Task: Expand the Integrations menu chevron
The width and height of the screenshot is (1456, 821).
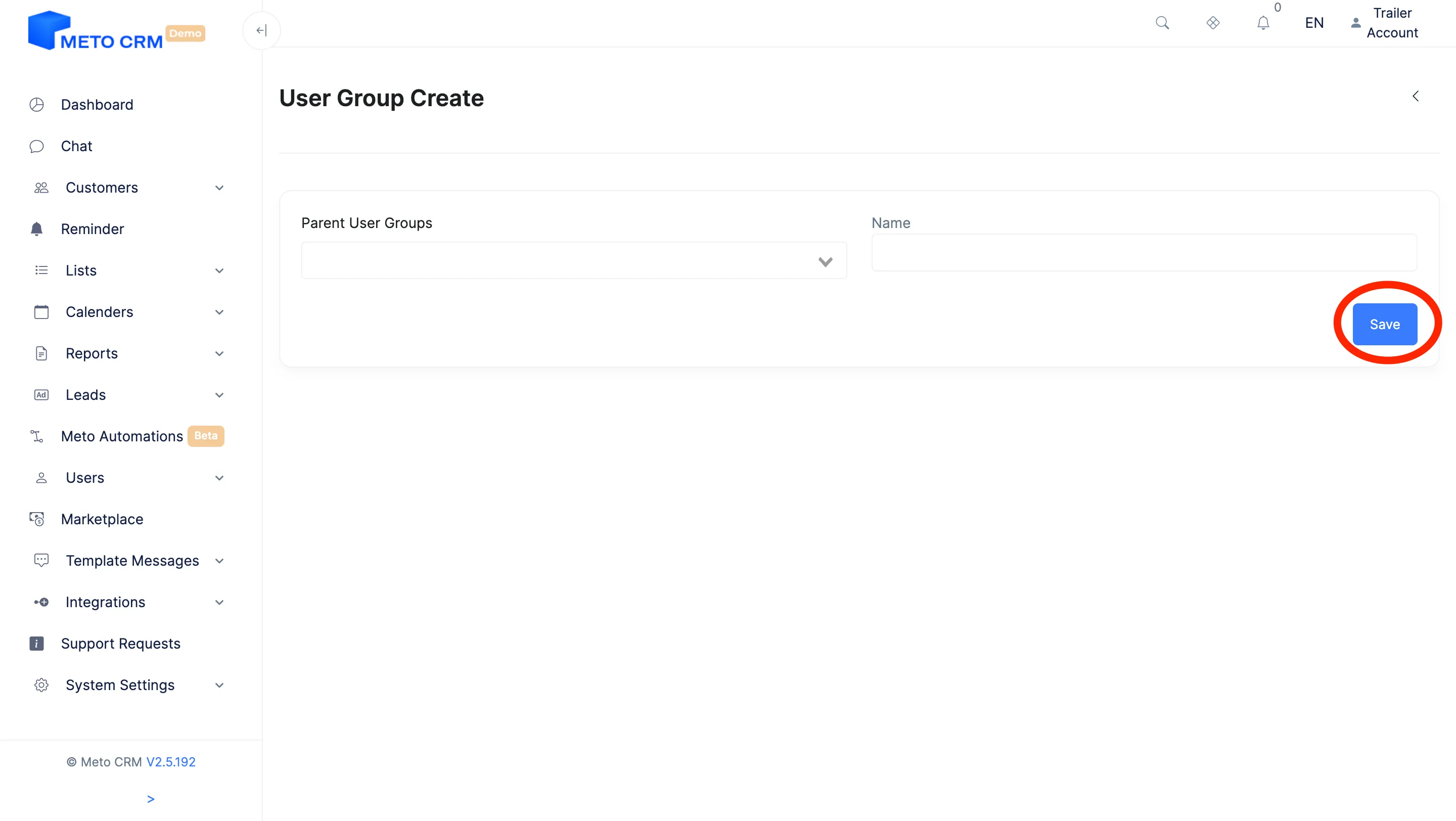Action: (x=219, y=602)
